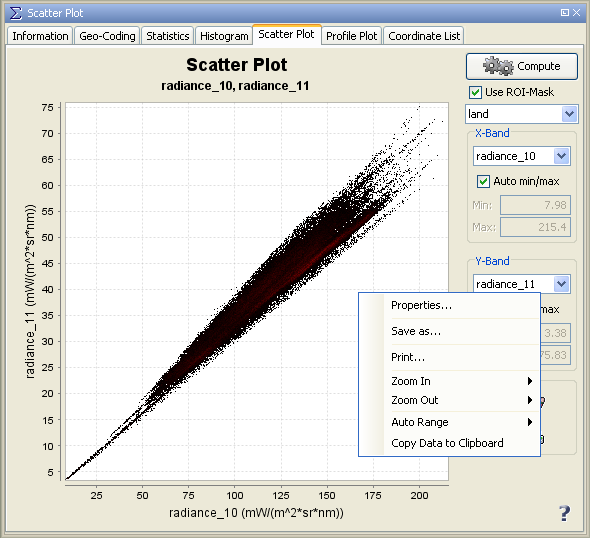The image size is (590, 538).
Task: Click the X-Band Min value field
Action: tap(535, 205)
